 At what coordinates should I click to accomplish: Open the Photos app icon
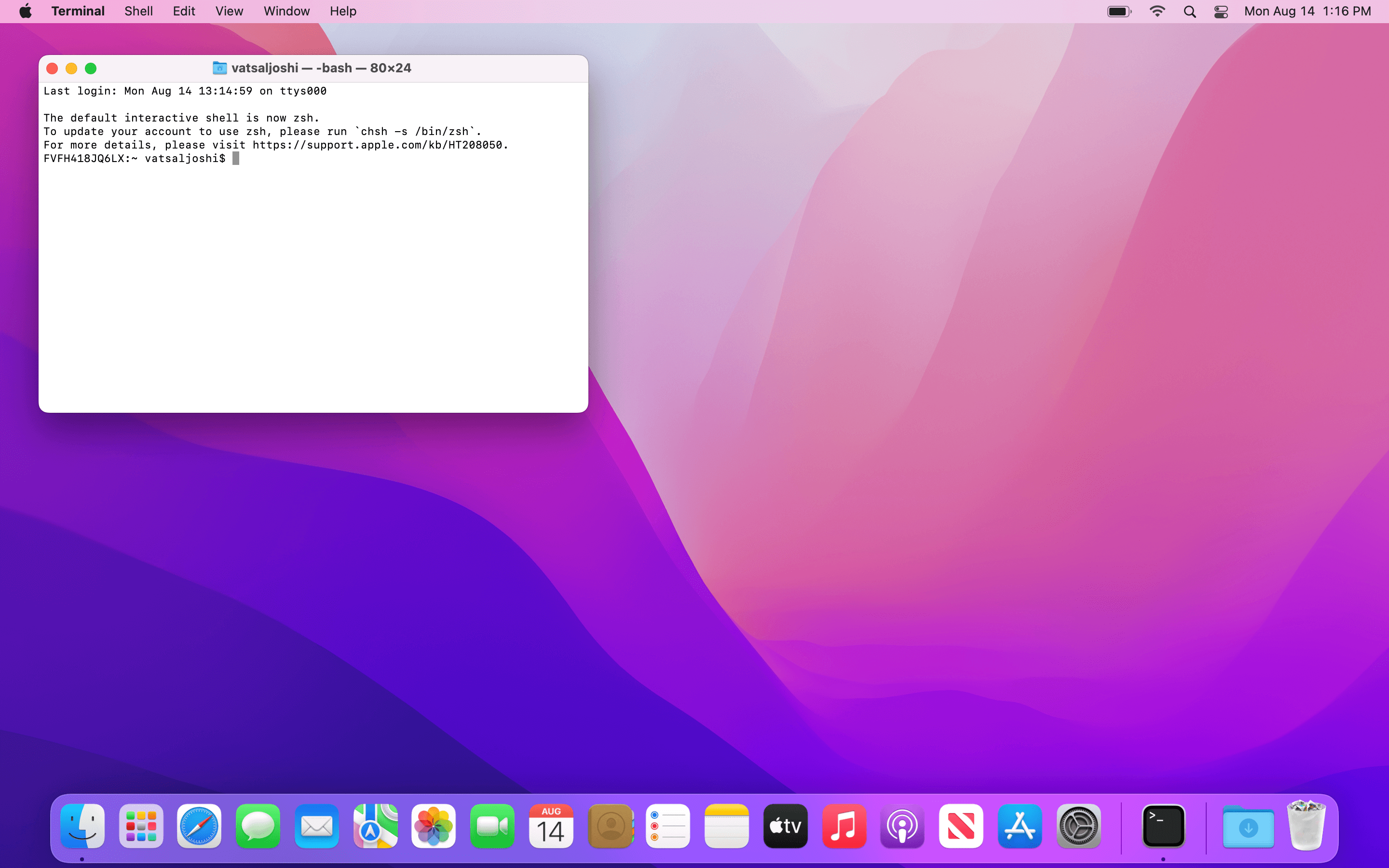point(434,826)
